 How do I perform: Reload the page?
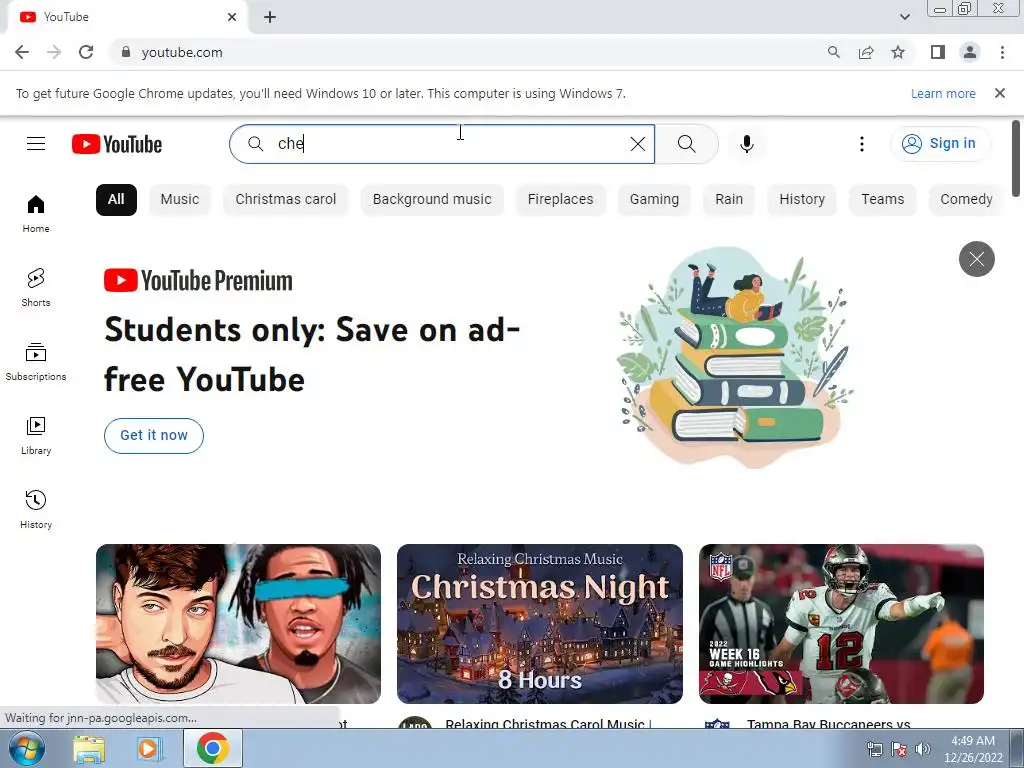click(x=86, y=52)
